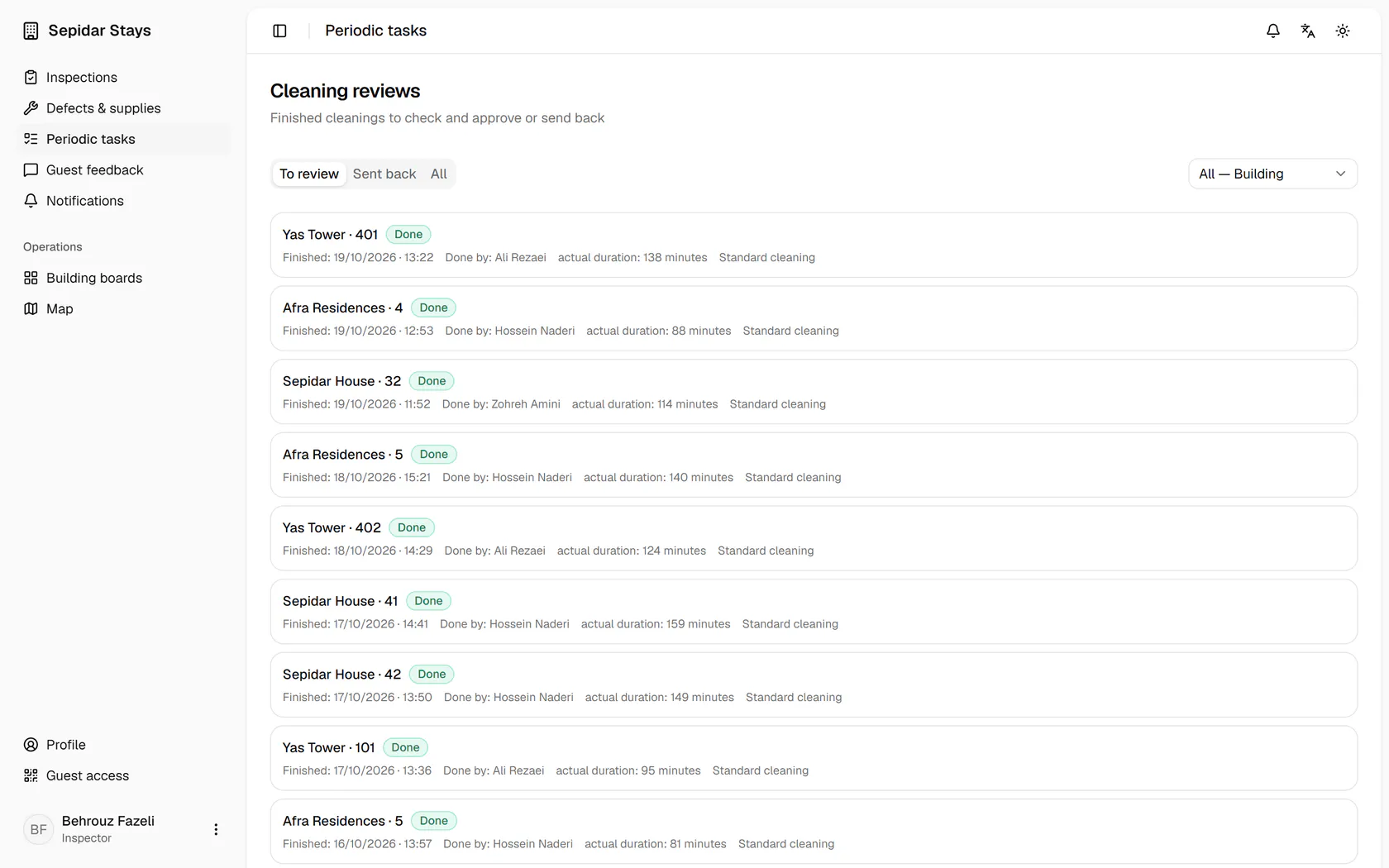Show the All reviews tab

click(438, 174)
